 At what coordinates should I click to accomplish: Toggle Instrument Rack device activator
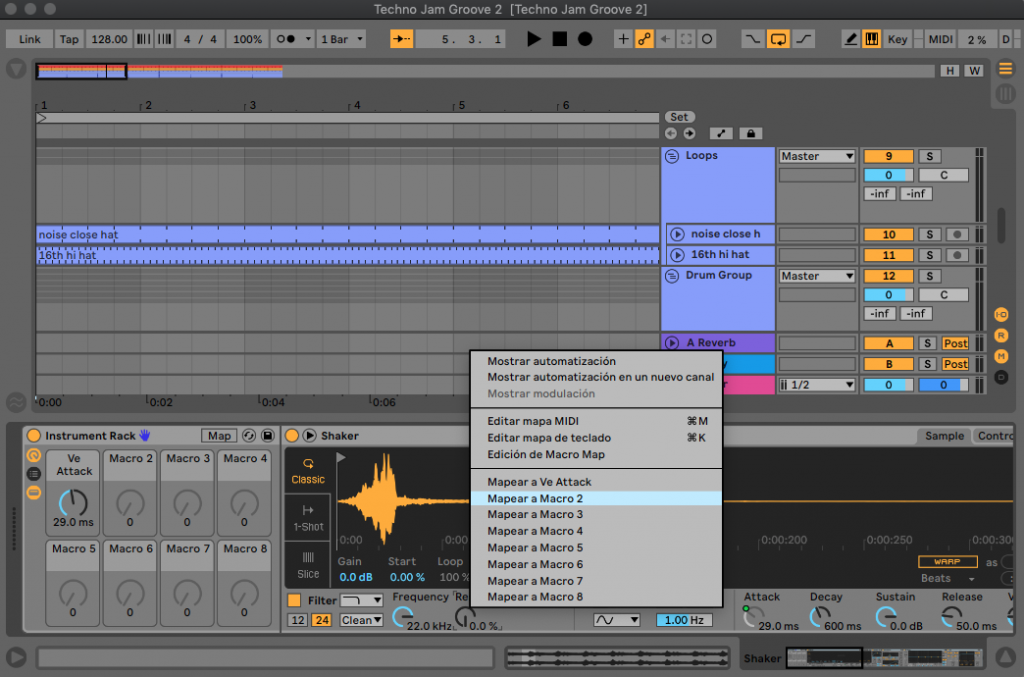pos(34,435)
